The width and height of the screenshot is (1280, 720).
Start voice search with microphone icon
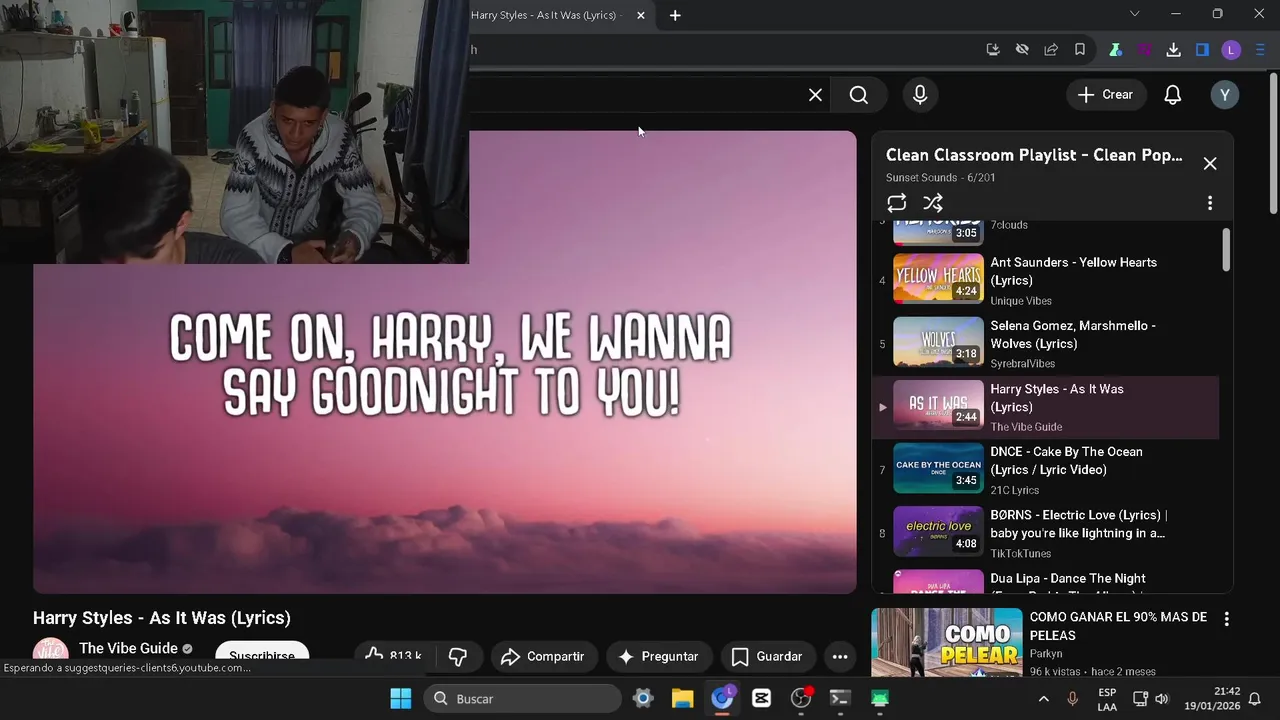920,95
